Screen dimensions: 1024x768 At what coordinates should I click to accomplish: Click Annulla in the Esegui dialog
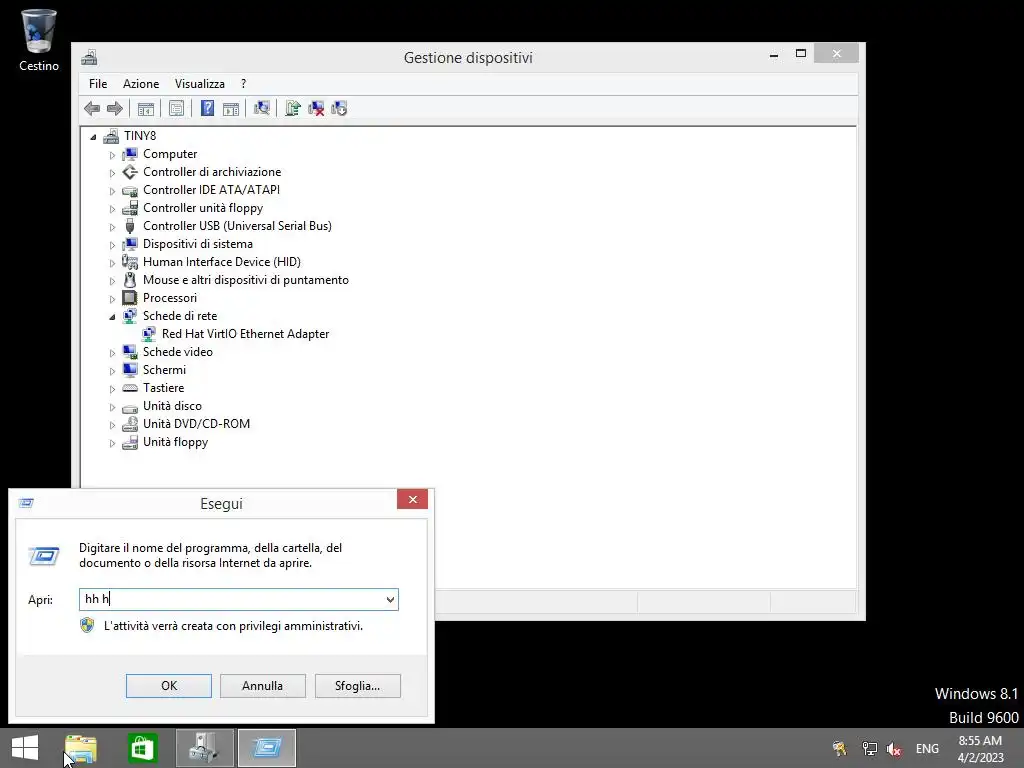(263, 686)
